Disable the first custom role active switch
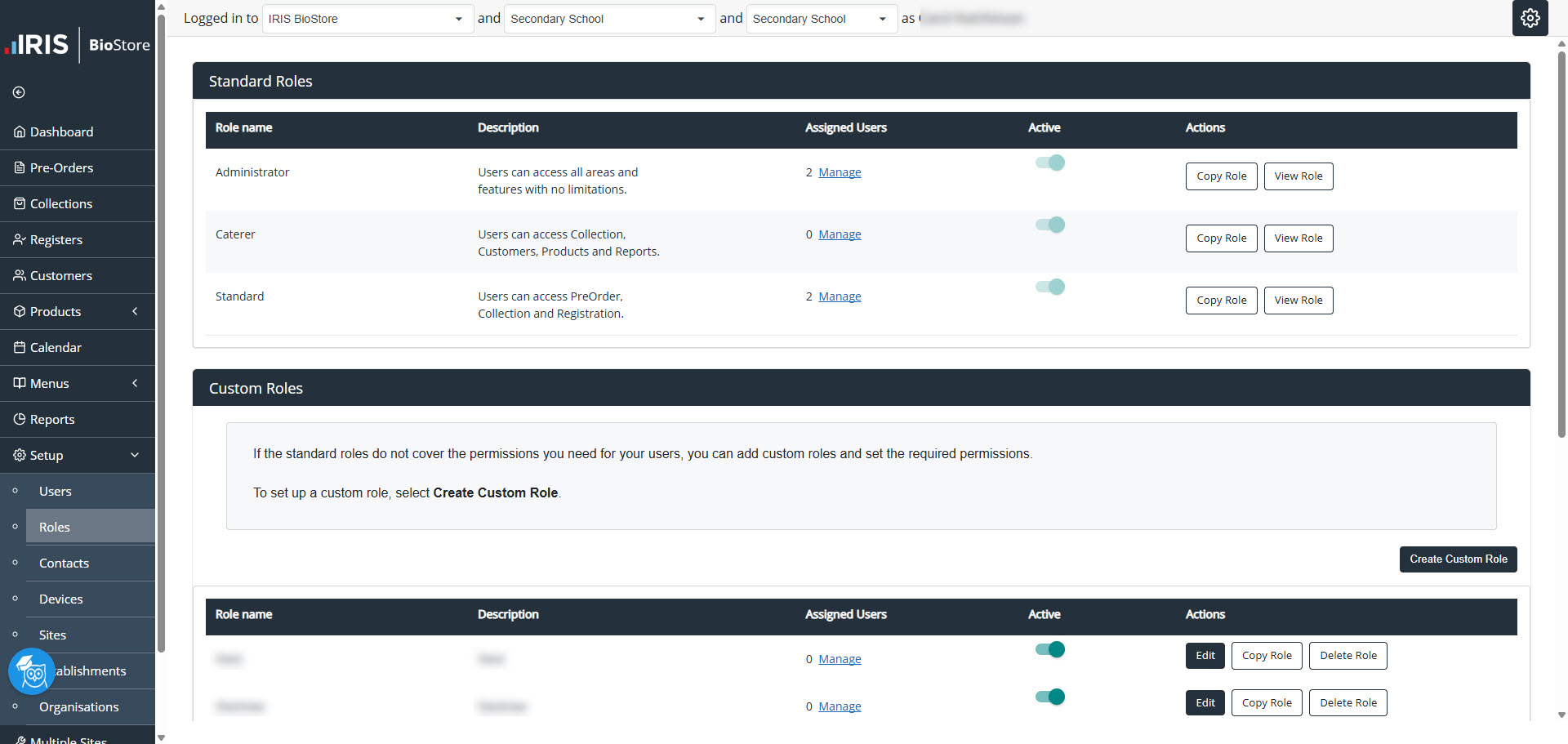This screenshot has width=1568, height=744. 1049,649
